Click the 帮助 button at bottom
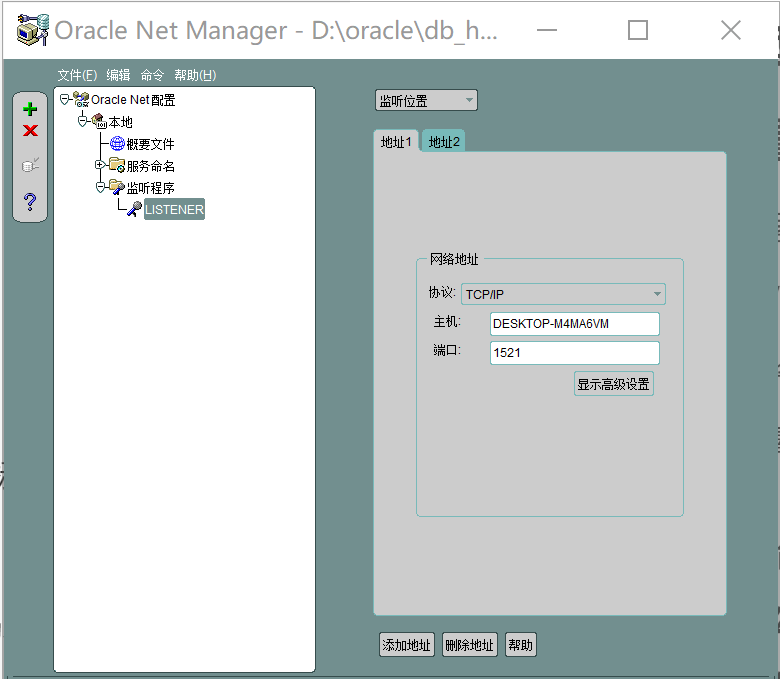 [520, 645]
